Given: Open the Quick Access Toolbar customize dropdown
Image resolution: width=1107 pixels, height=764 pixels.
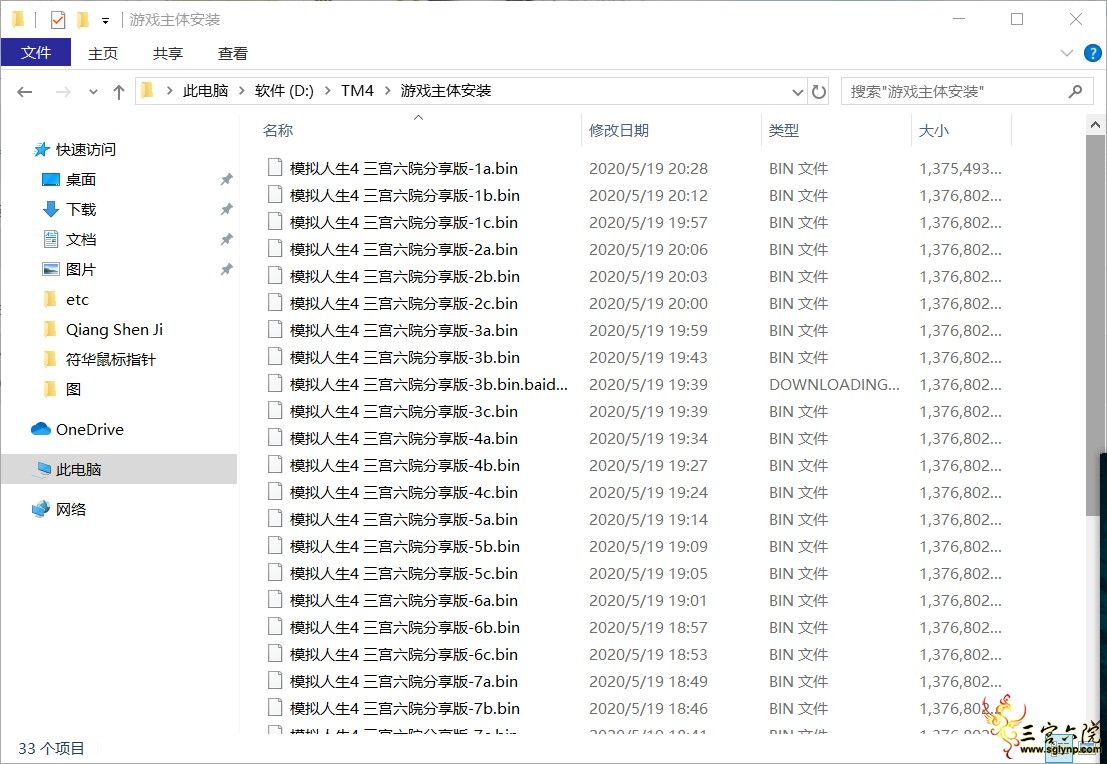Looking at the screenshot, I should click(x=105, y=21).
